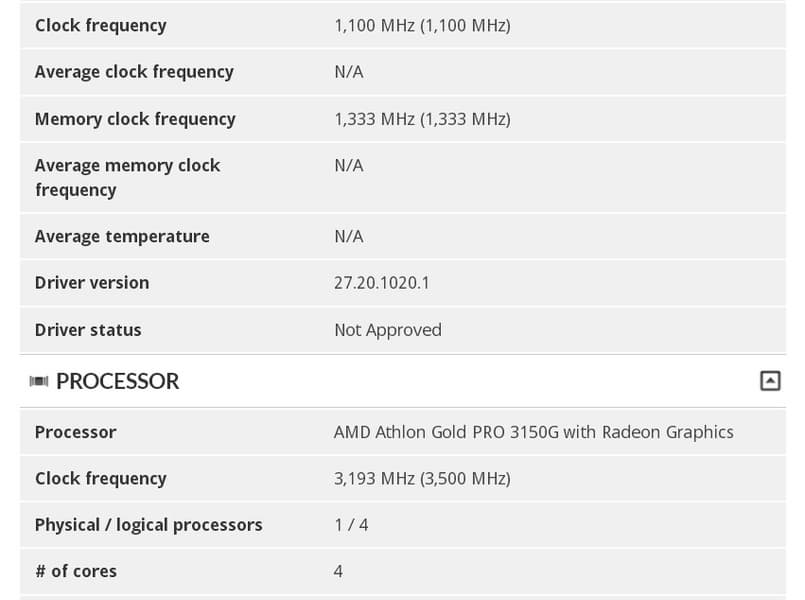This screenshot has height=600, width=805.
Task: Select the AMD Athlon Gold PRO 3150G text
Action: 533,432
